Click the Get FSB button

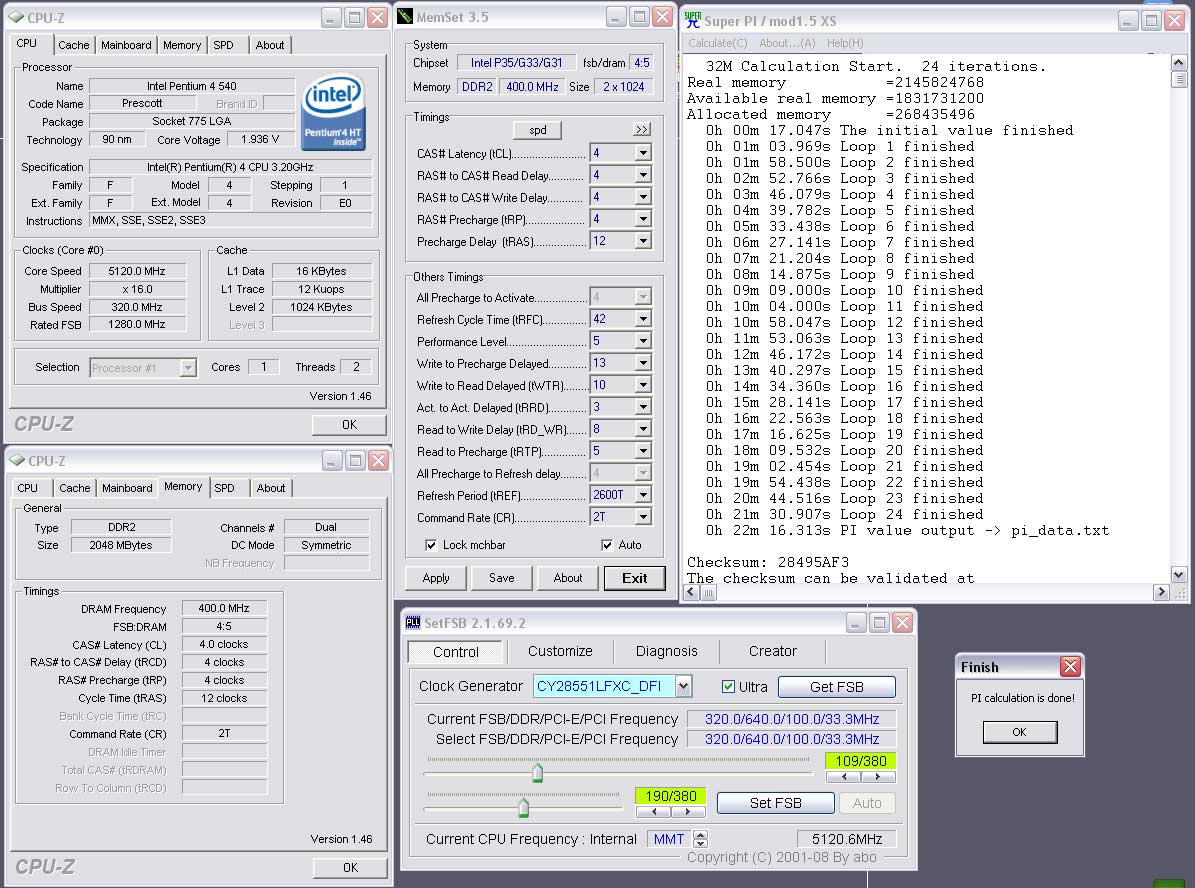point(837,687)
